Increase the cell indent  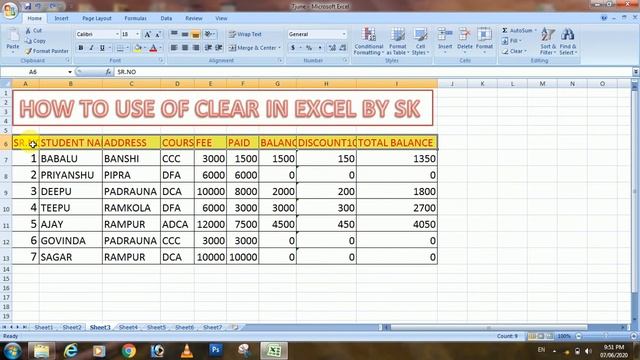click(x=219, y=48)
